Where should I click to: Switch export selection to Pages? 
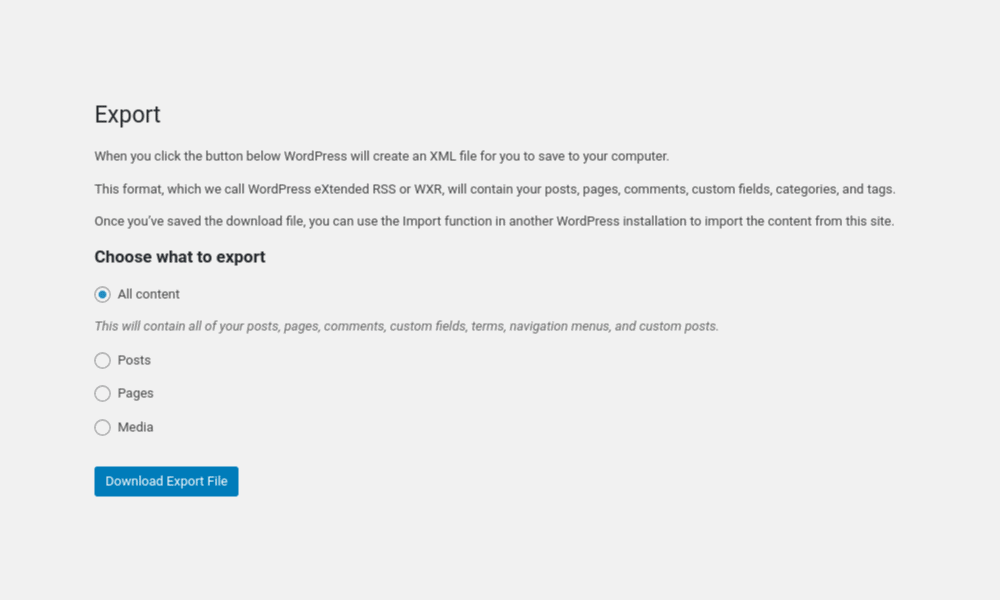click(102, 393)
